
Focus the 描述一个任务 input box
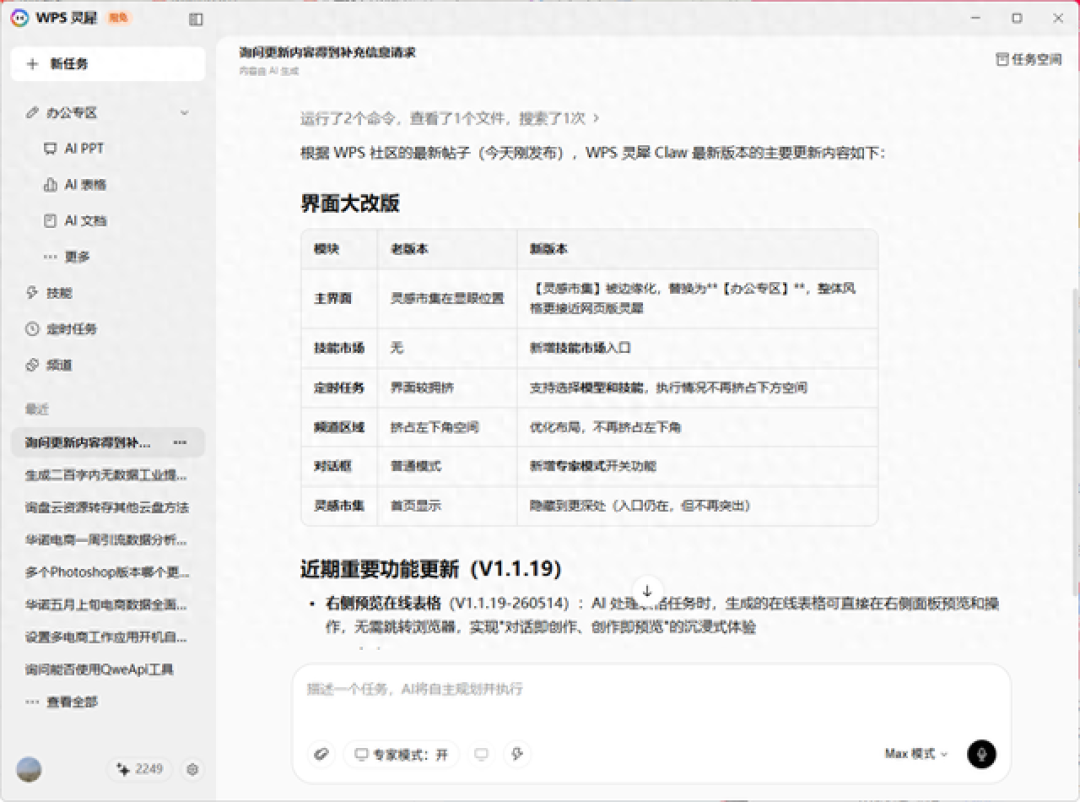(651, 689)
